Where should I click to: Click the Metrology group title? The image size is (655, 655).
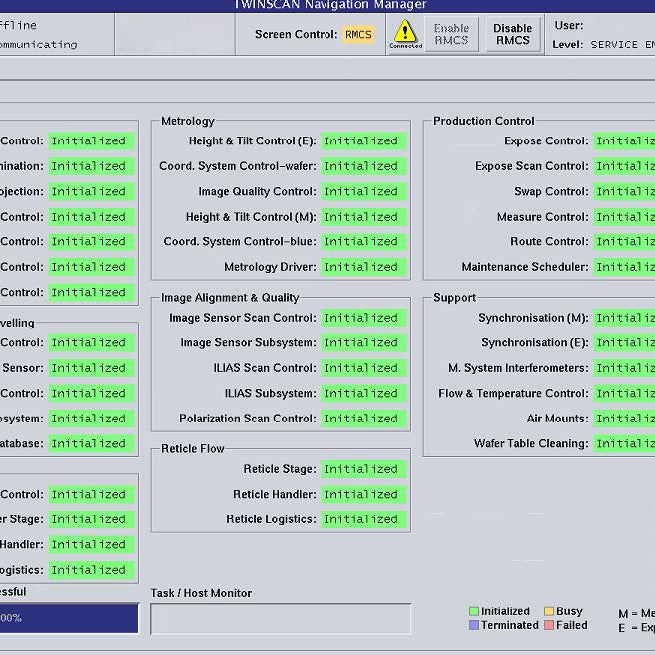[x=188, y=121]
